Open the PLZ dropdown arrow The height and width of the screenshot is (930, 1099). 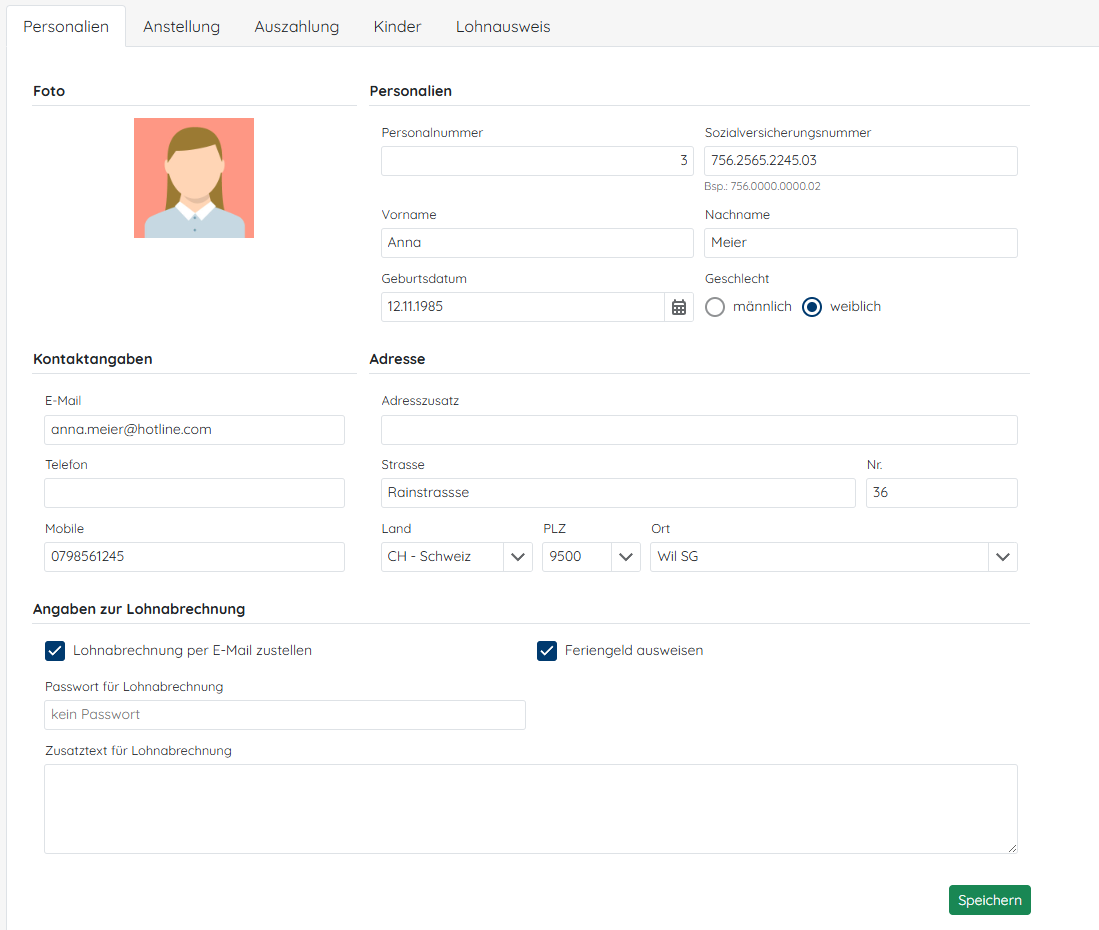[x=626, y=557]
